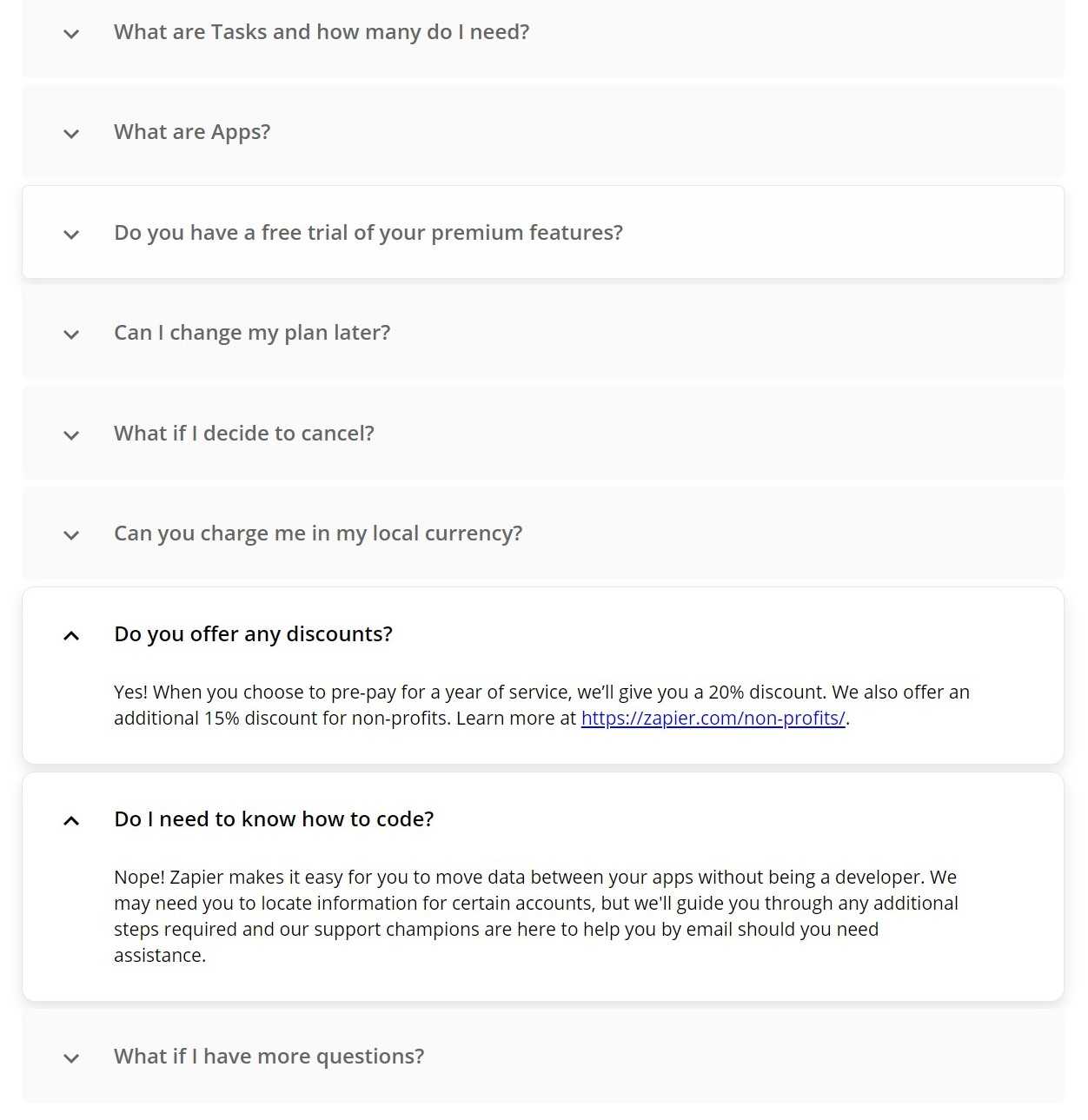Screen dimensions: 1088x1120
Task: Click 'Can I change my plan later?' text
Action: tap(252, 333)
